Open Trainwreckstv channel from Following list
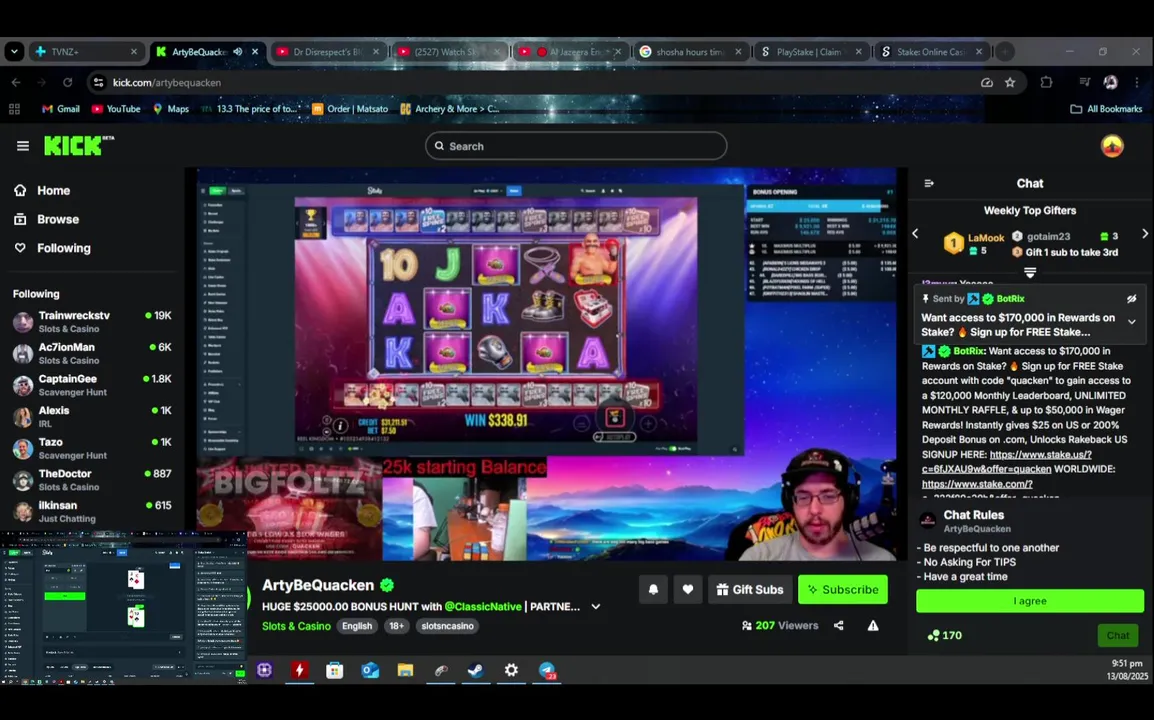Screen dimensions: 1154x720 (92, 321)
